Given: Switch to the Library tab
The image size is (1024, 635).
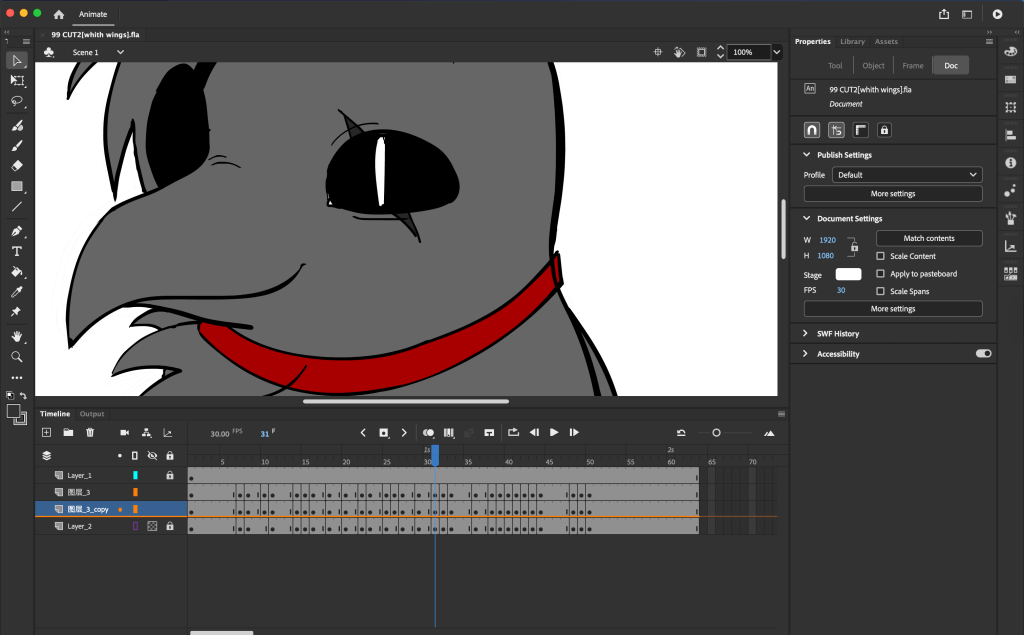Looking at the screenshot, I should (852, 42).
